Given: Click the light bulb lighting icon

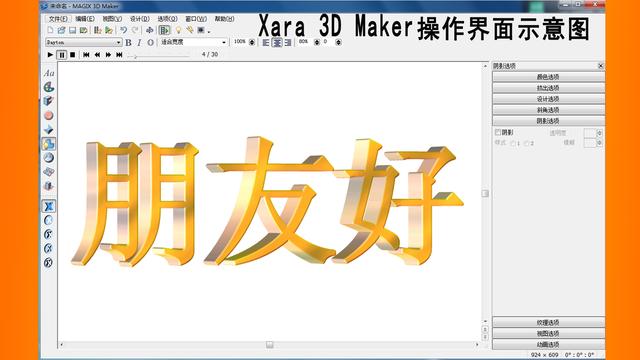Looking at the screenshot, I should click(x=178, y=30).
